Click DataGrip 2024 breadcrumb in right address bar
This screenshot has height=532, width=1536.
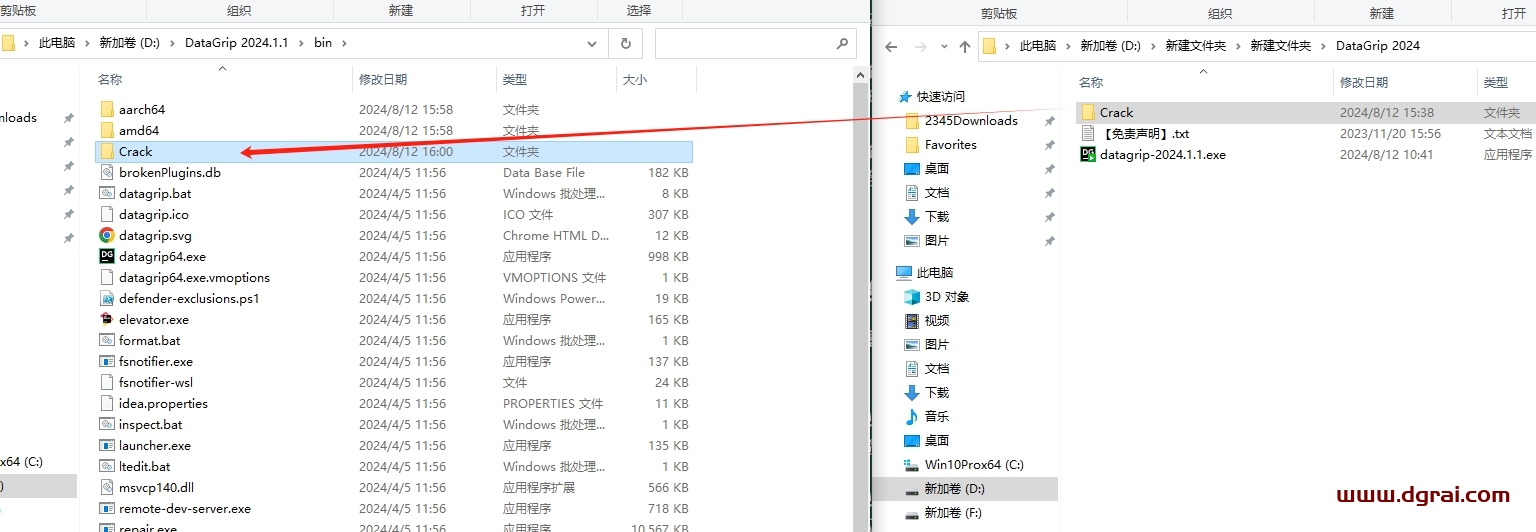pyautogui.click(x=1378, y=46)
